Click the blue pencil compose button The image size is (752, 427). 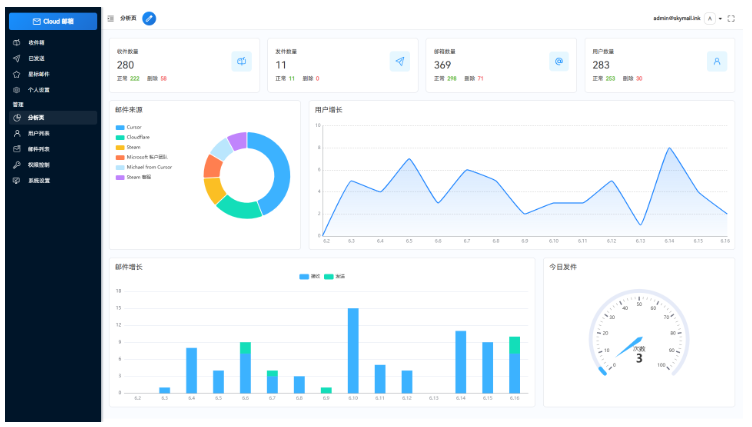[x=149, y=18]
